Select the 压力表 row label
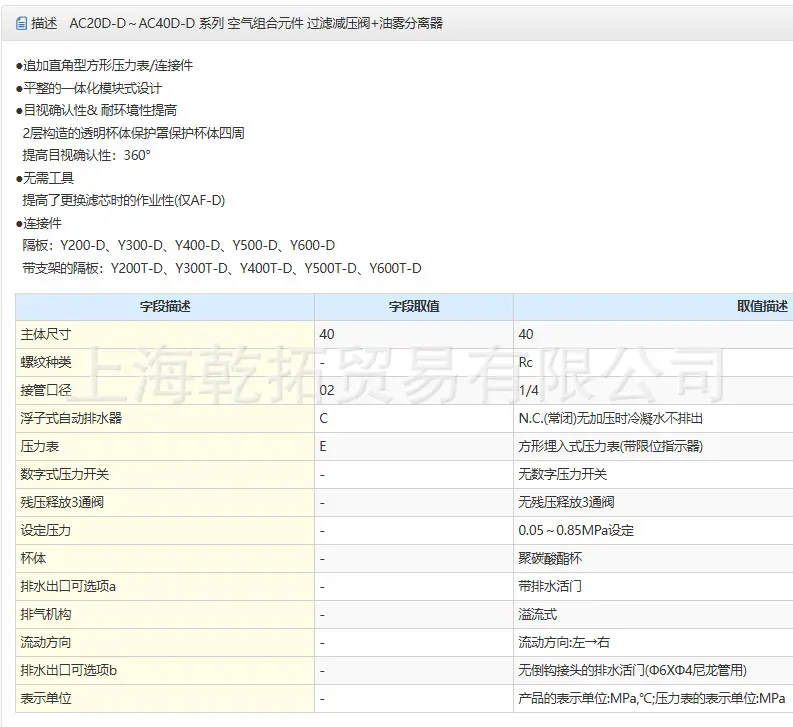Image resolution: width=793 pixels, height=727 pixels. point(39,446)
